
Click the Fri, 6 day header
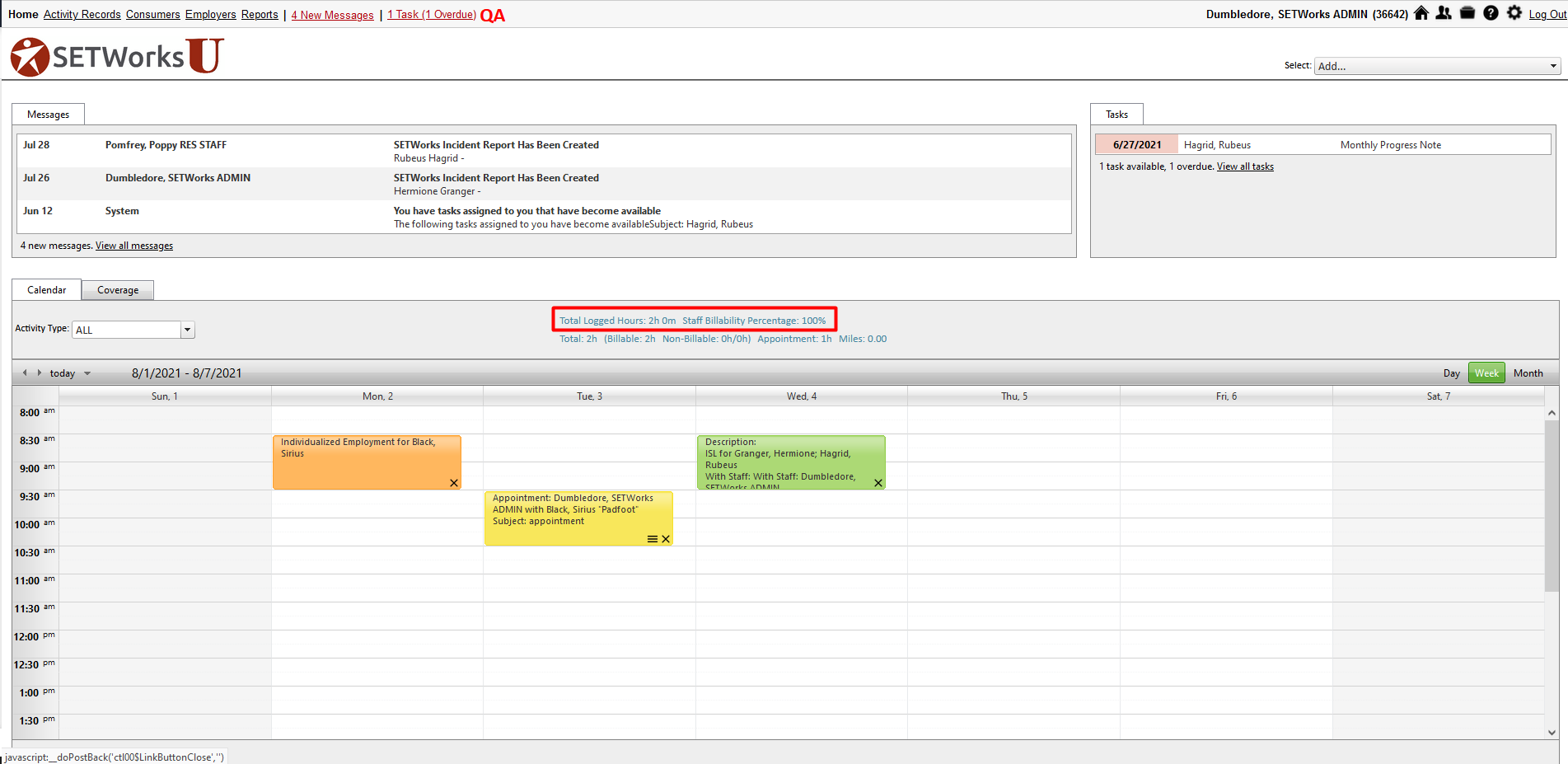(1226, 396)
